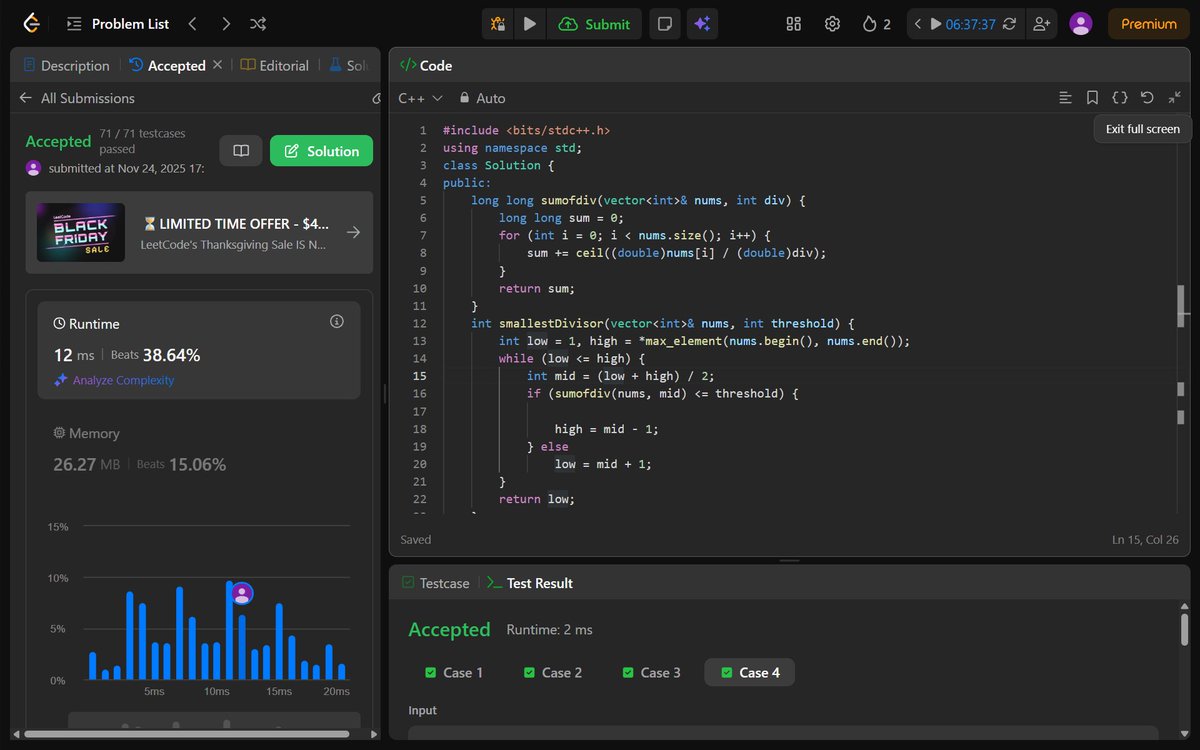The width and height of the screenshot is (1200, 750).
Task: Start the timer play button
Action: (936, 24)
